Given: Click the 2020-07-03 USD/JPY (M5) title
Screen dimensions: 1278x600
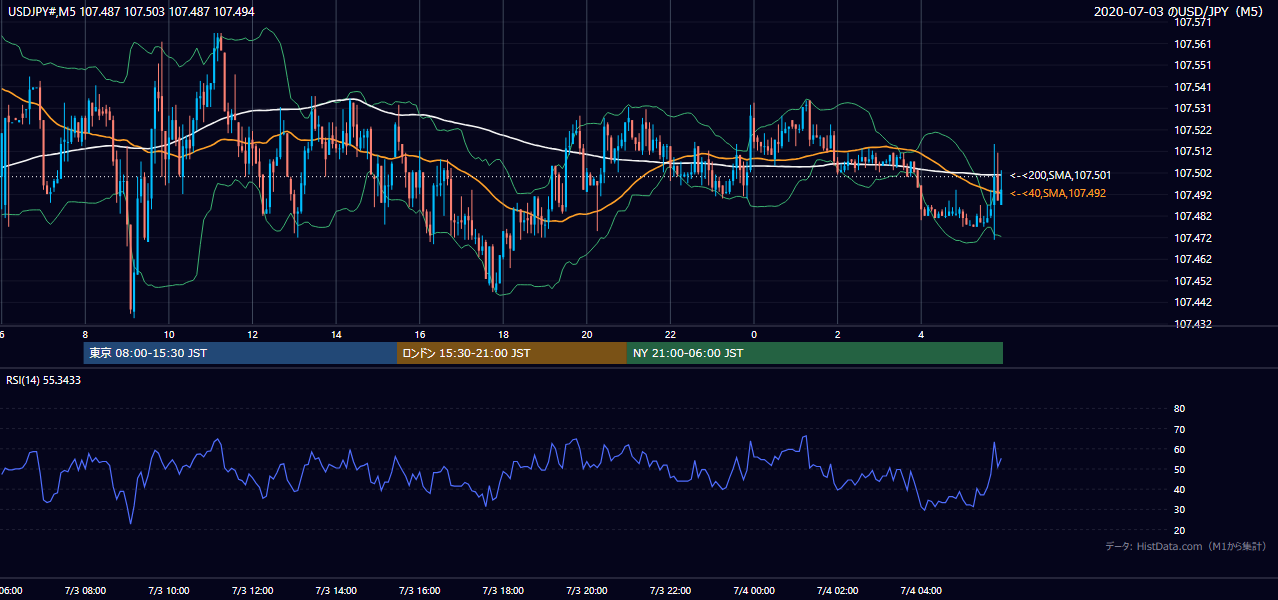Looking at the screenshot, I should coord(1179,12).
